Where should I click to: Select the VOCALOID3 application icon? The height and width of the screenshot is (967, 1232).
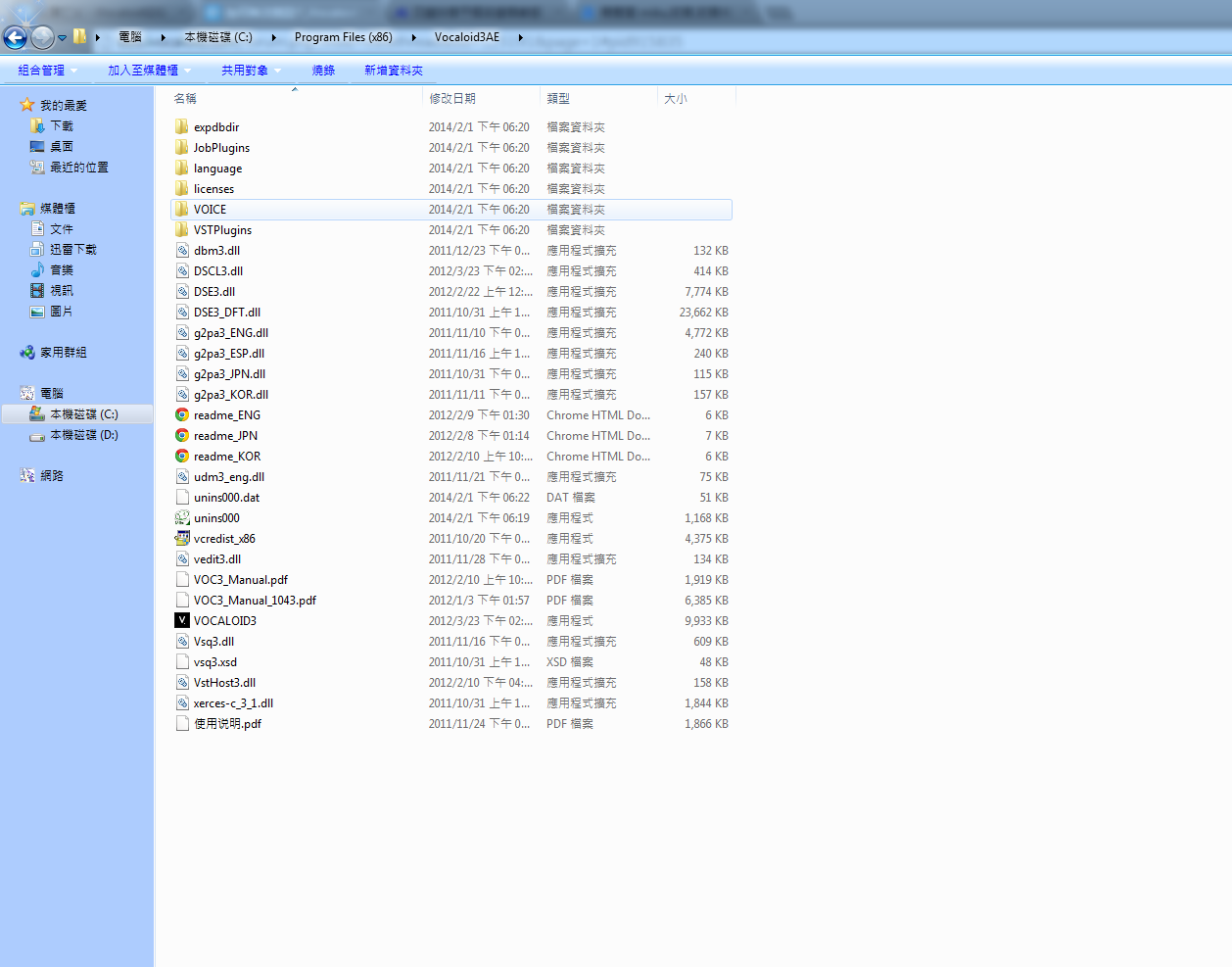pyautogui.click(x=182, y=620)
